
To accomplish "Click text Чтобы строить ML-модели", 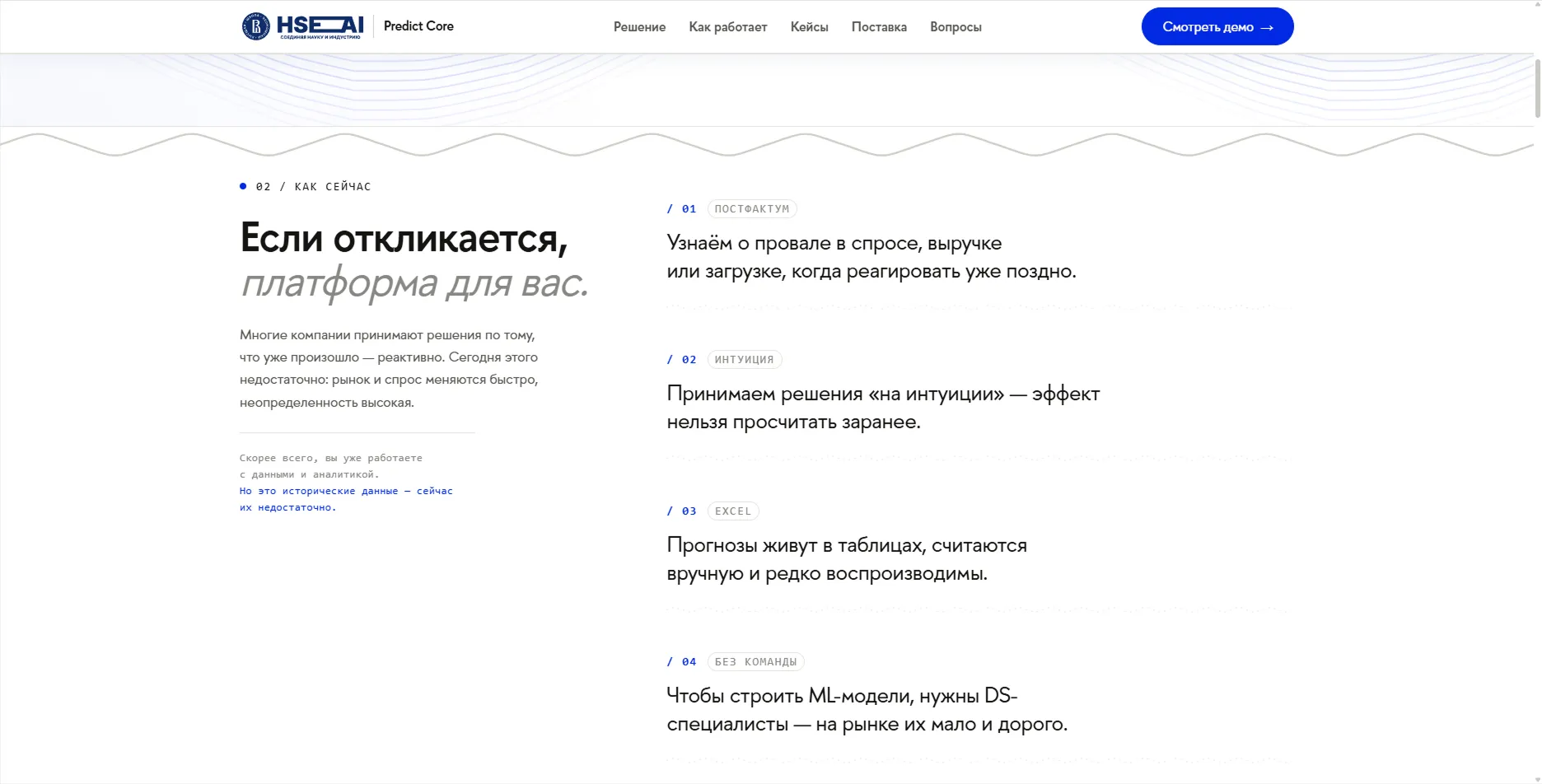I will [790, 696].
